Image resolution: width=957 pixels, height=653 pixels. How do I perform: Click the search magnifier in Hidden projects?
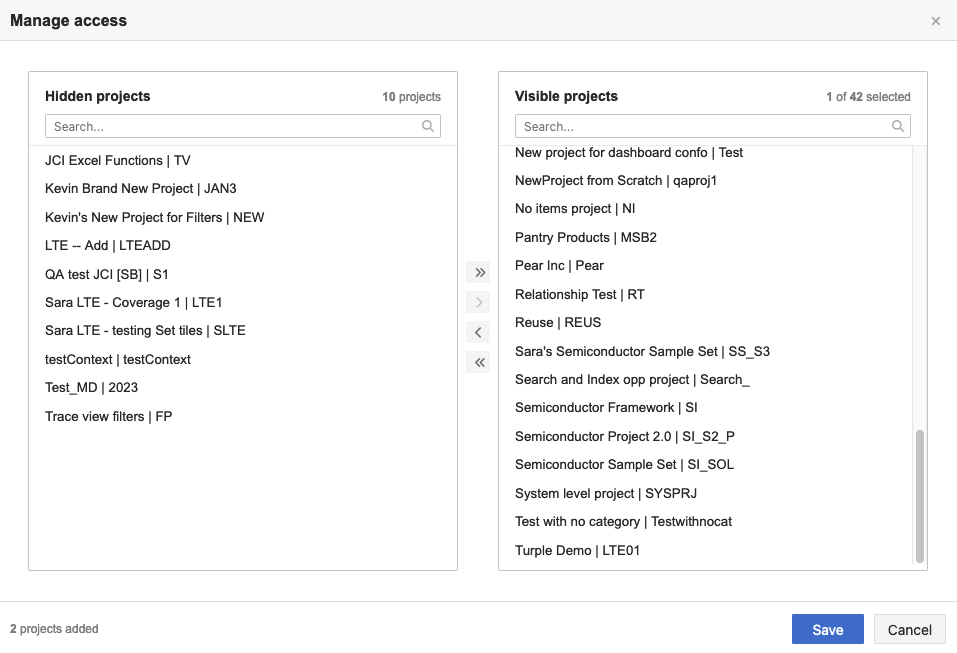tap(428, 126)
